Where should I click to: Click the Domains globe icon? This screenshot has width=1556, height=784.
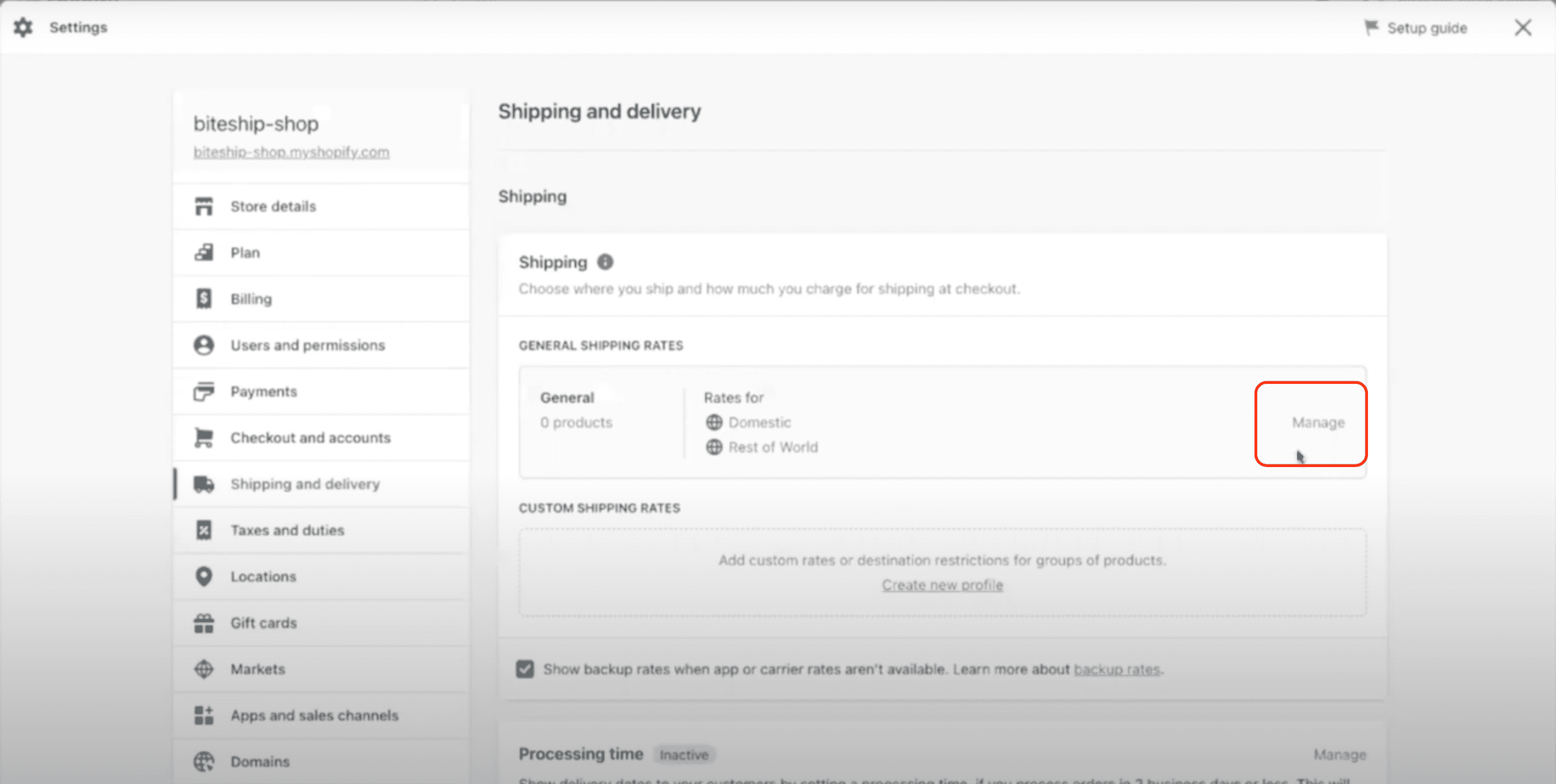pos(204,762)
